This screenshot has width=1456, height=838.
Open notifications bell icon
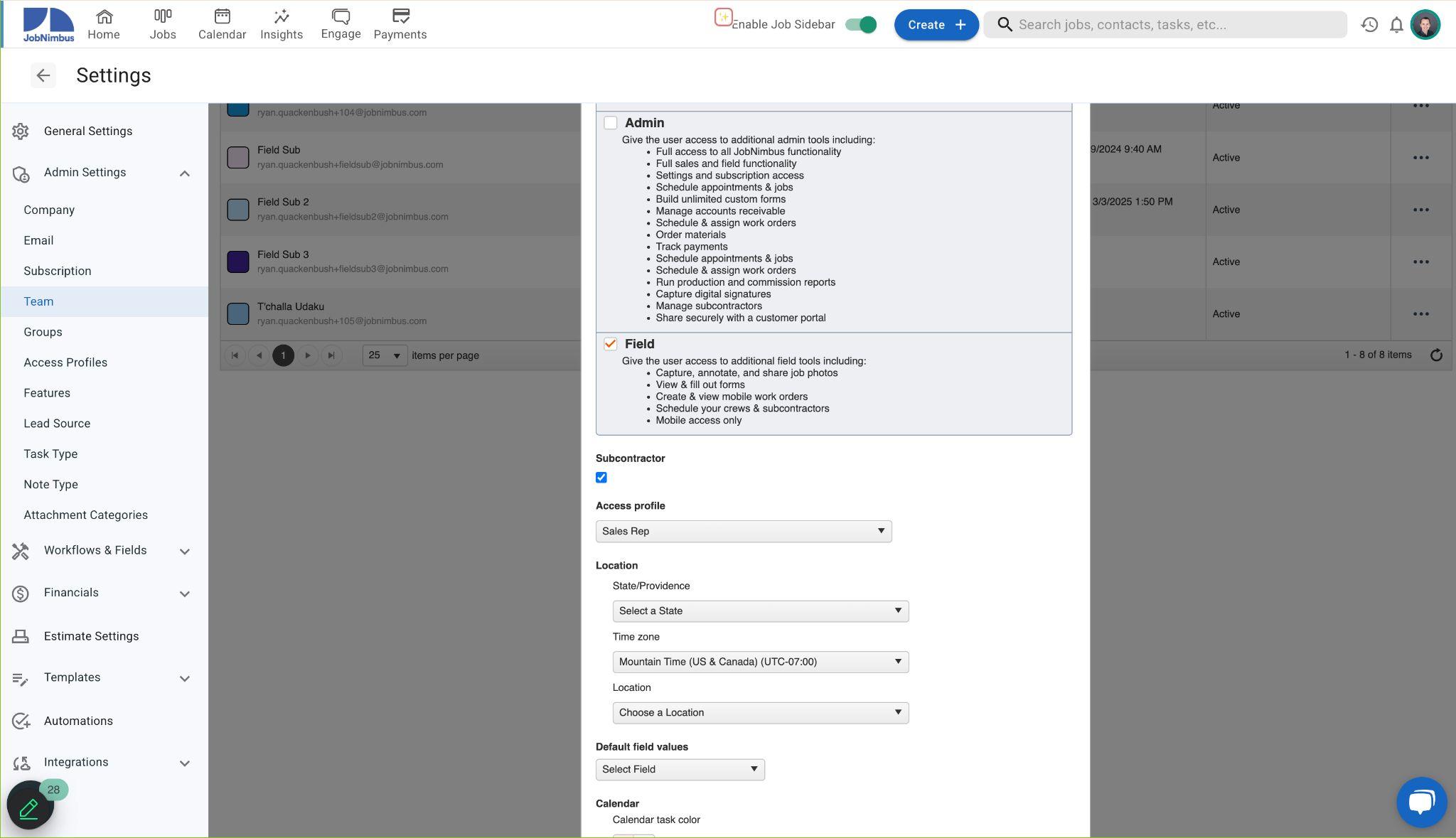1396,25
